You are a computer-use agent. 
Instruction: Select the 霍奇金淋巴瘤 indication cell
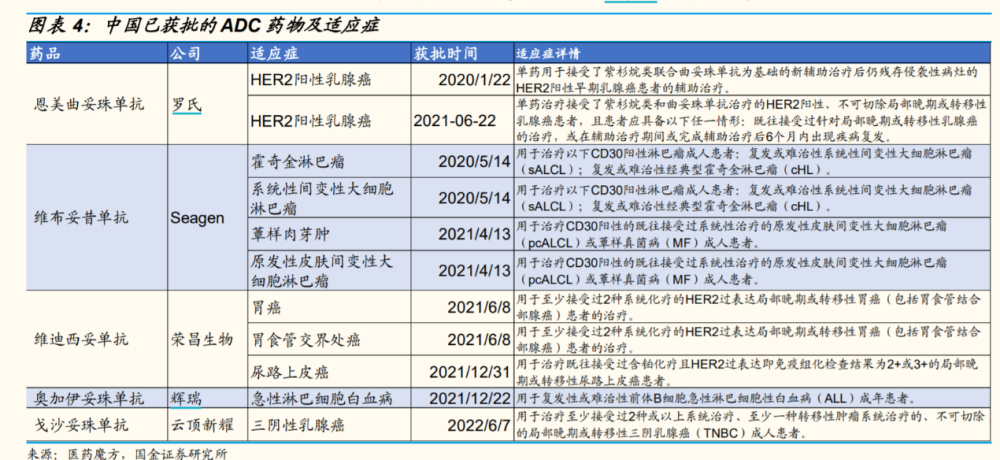click(298, 159)
